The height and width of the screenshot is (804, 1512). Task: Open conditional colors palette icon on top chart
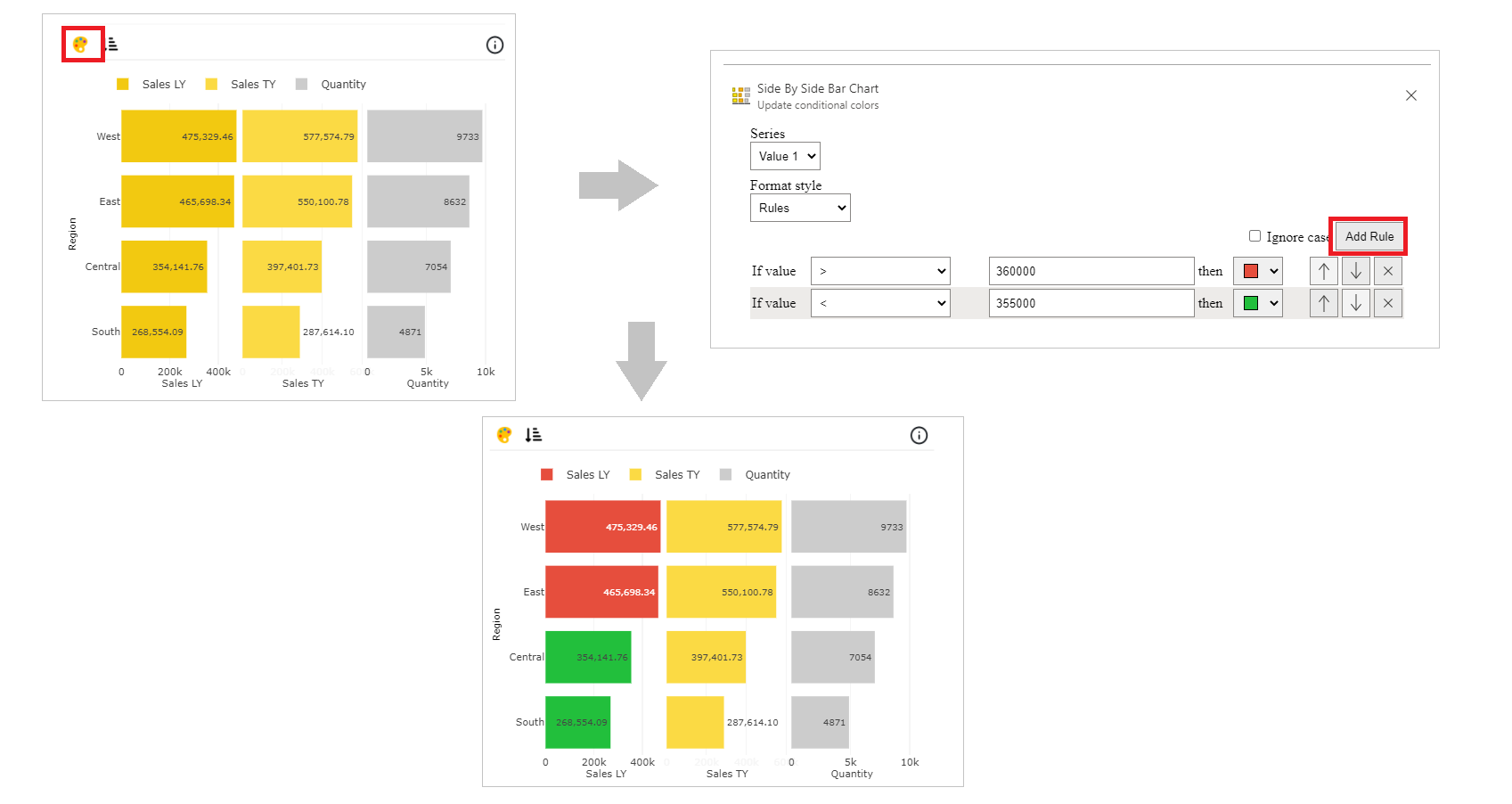[80, 45]
